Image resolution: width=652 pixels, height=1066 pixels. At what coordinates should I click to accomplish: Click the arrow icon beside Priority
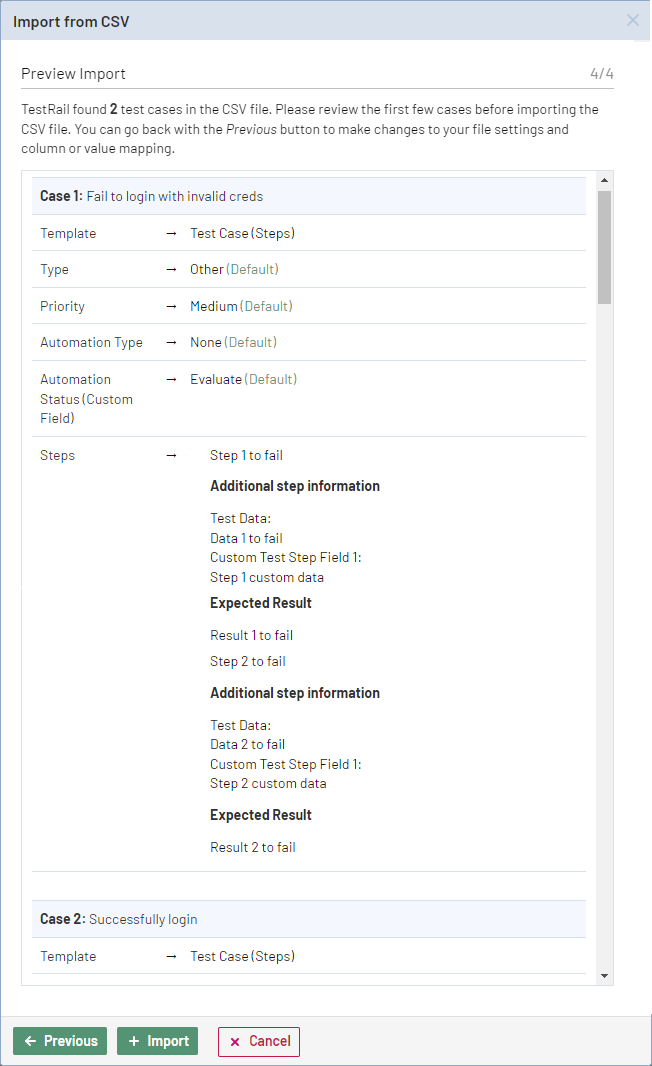tap(171, 307)
